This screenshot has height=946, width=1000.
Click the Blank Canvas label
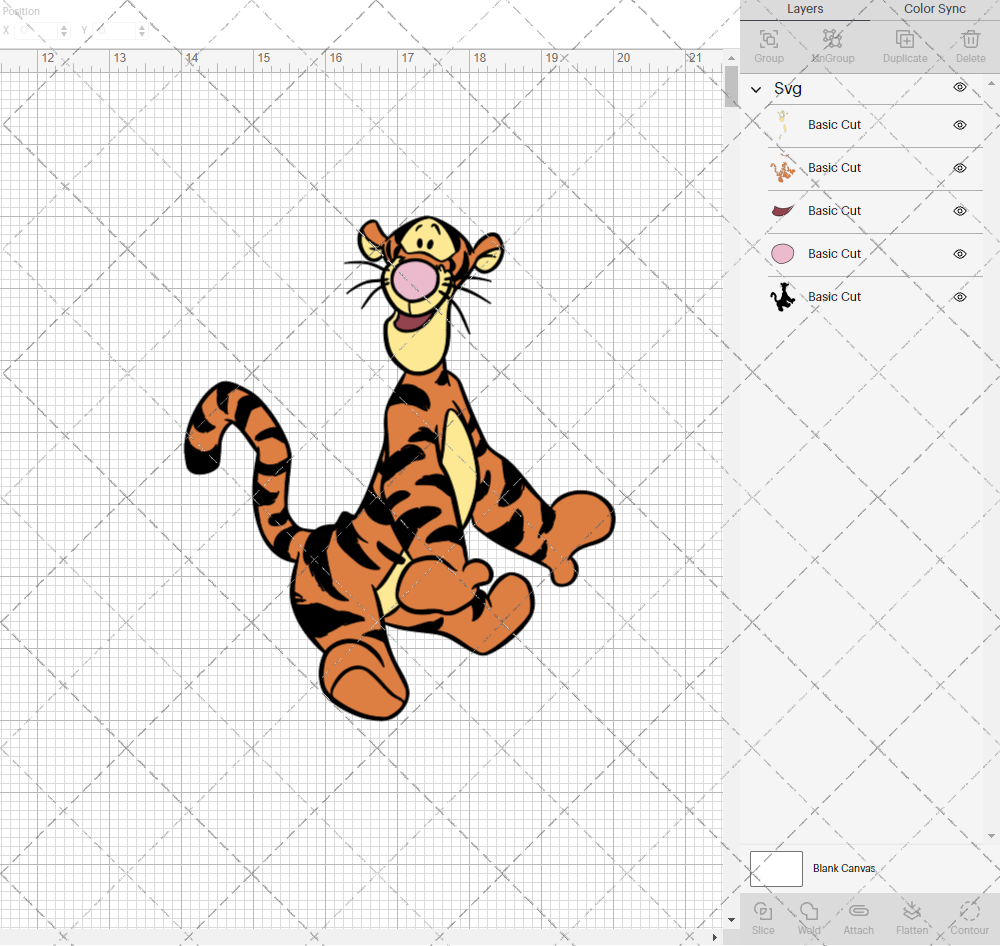point(844,868)
